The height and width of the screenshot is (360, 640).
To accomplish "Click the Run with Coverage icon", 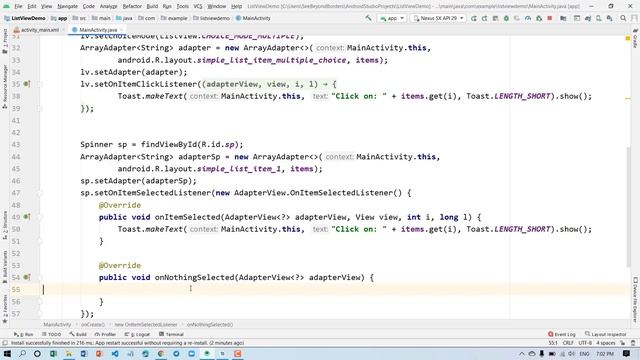I will [x=517, y=18].
